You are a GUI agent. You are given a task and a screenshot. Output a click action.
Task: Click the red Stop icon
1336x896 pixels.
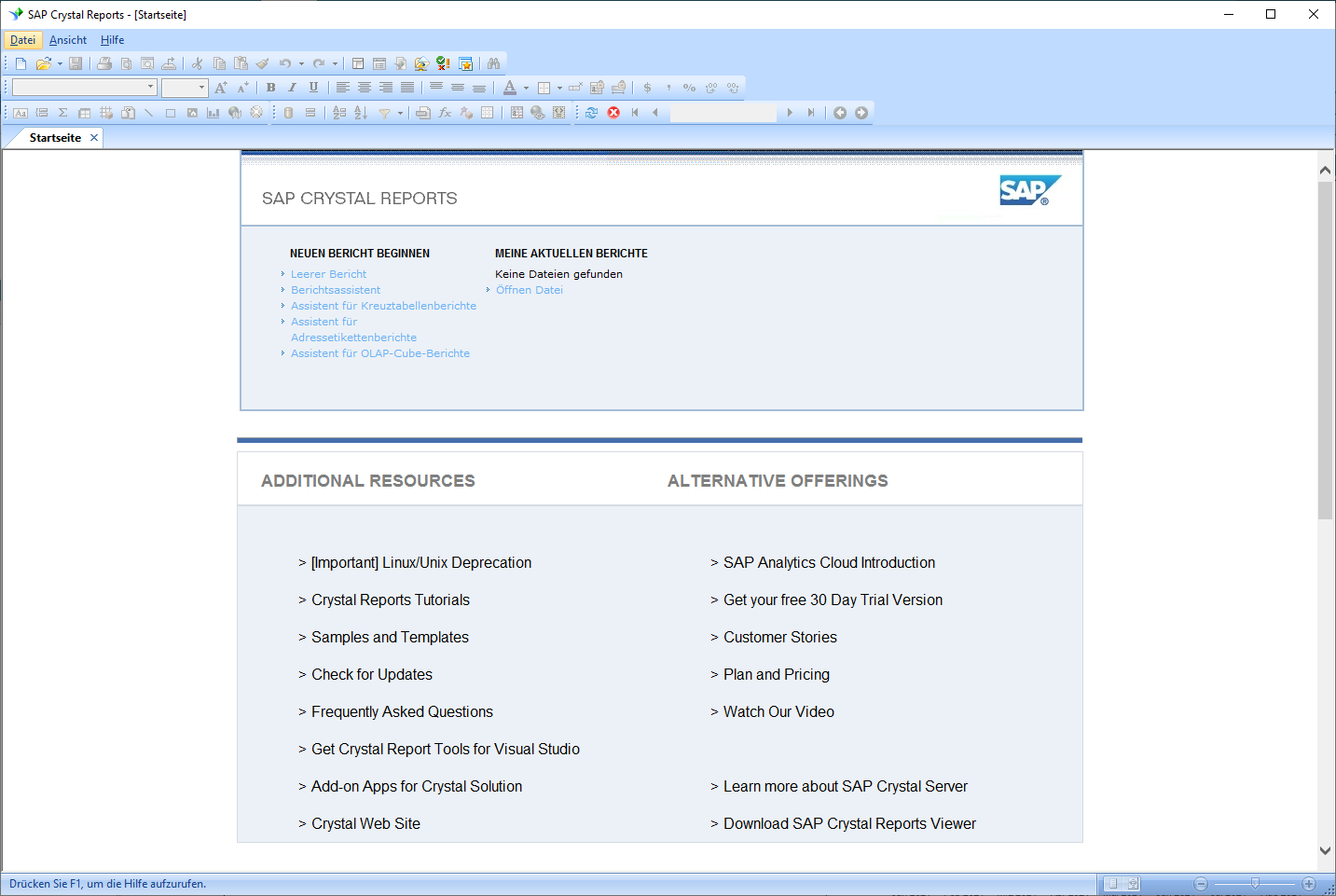(613, 113)
